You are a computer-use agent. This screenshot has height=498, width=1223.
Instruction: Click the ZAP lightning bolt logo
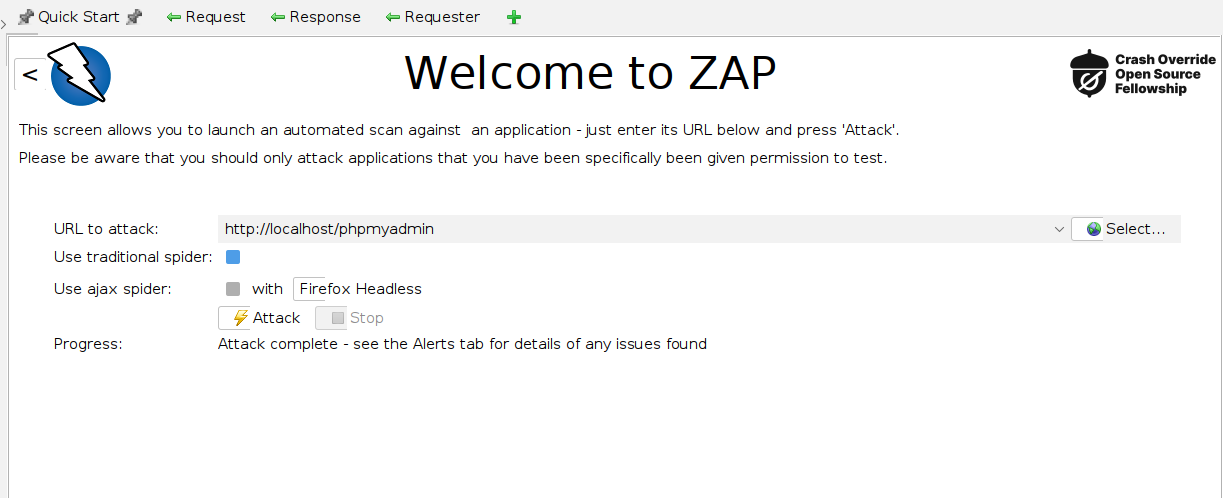coord(80,73)
